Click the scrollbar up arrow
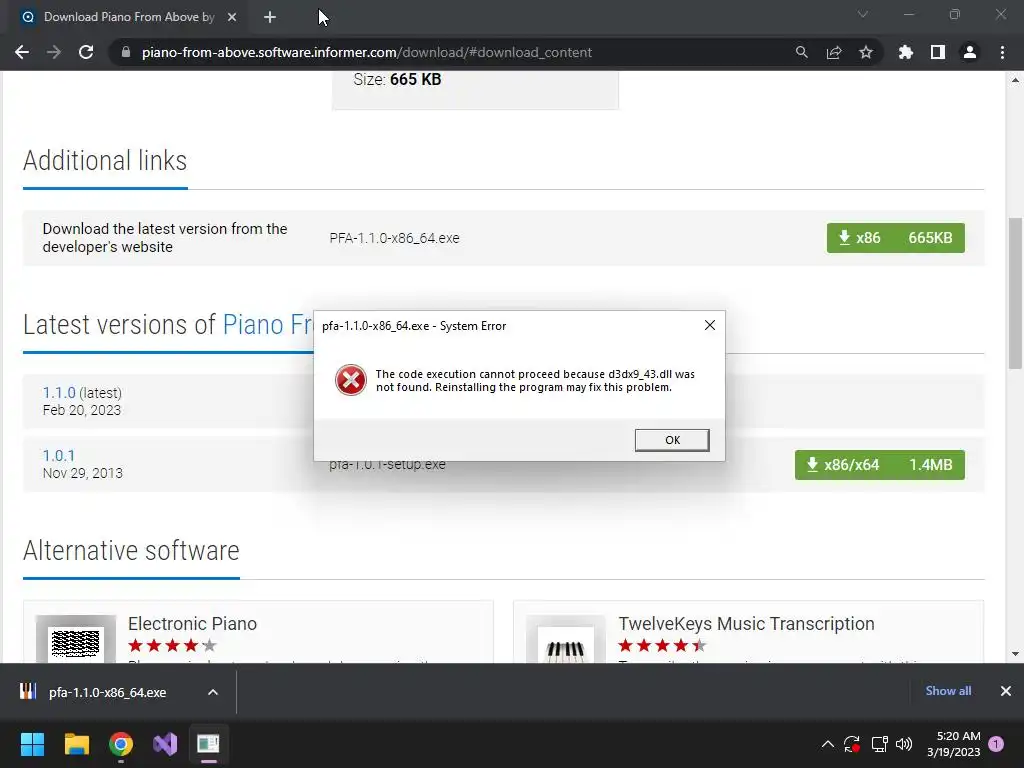Viewport: 1024px width, 768px height. (1015, 80)
